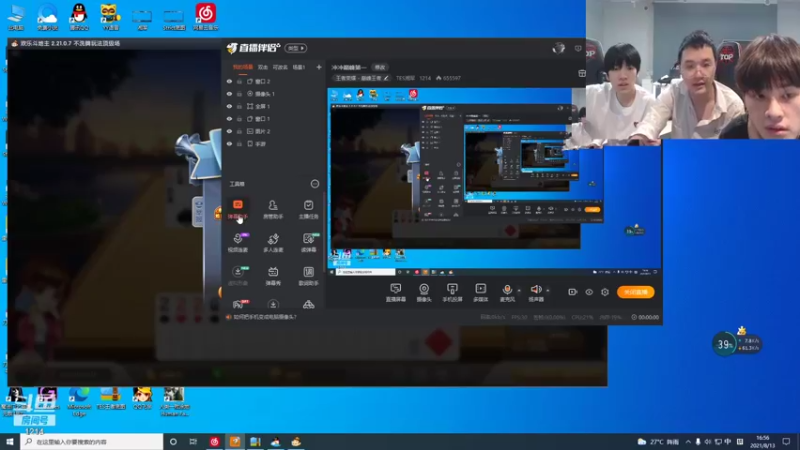Image resolution: width=800 pixels, height=450 pixels.
Task: Toggle the lock on 摄像头 1 source
Action: coord(239,94)
